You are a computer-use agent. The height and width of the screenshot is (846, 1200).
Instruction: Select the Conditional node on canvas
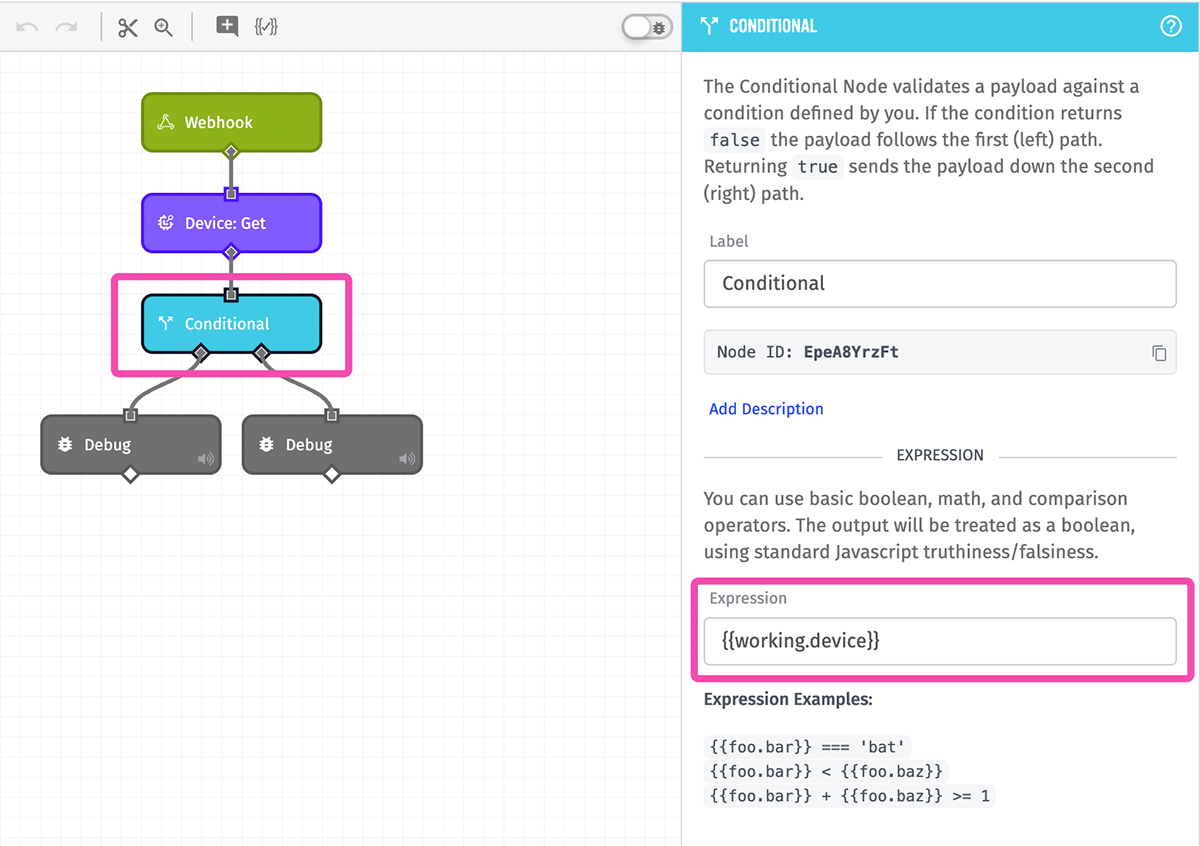click(231, 324)
